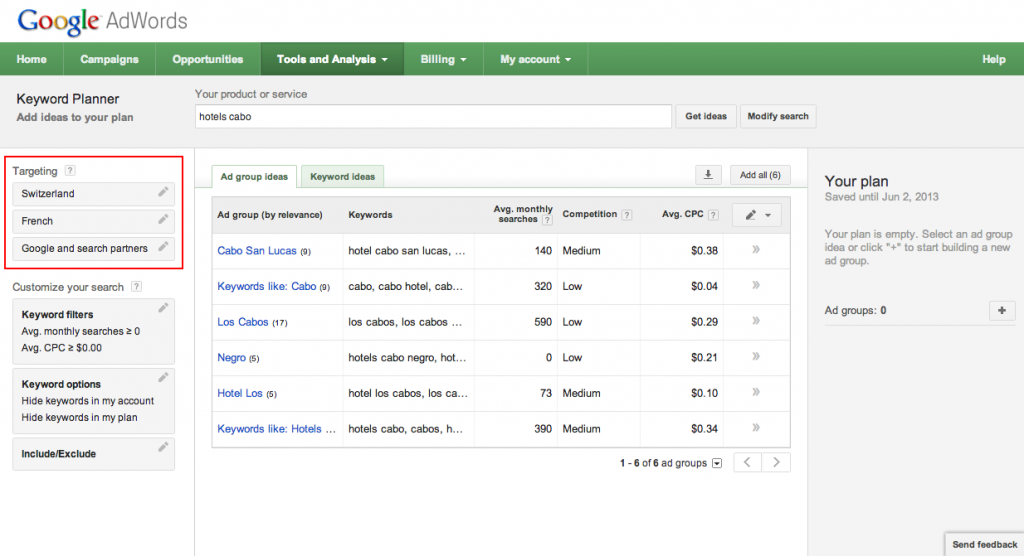
Task: Open the Cabo San Lucas ad group link
Action: tap(257, 250)
